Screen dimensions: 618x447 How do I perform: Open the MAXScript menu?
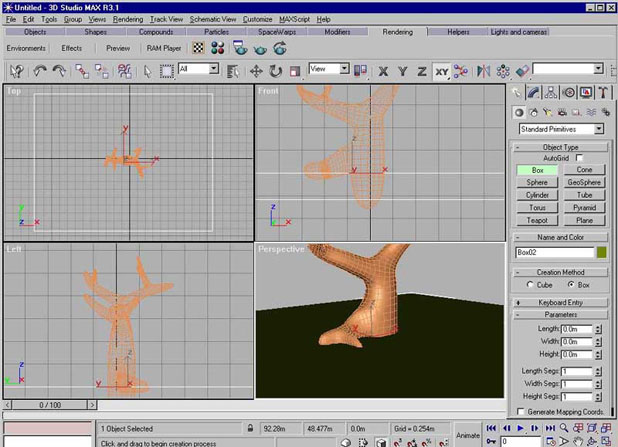[294, 19]
